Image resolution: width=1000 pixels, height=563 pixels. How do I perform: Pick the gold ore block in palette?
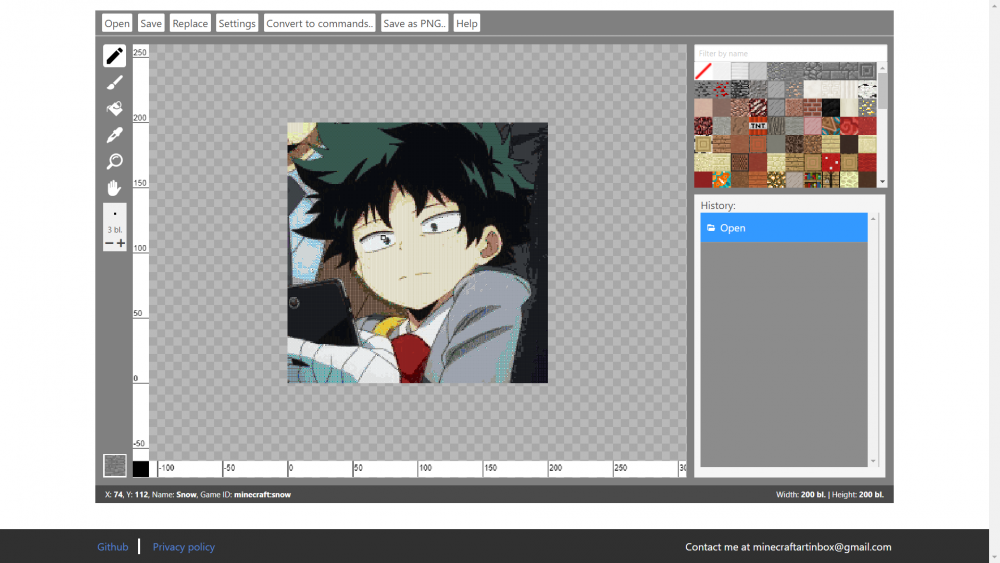[x=867, y=107]
